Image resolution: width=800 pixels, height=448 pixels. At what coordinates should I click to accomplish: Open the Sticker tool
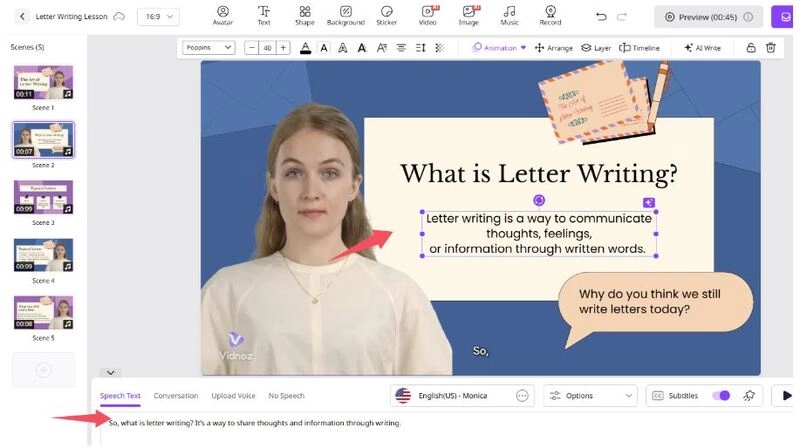(387, 16)
